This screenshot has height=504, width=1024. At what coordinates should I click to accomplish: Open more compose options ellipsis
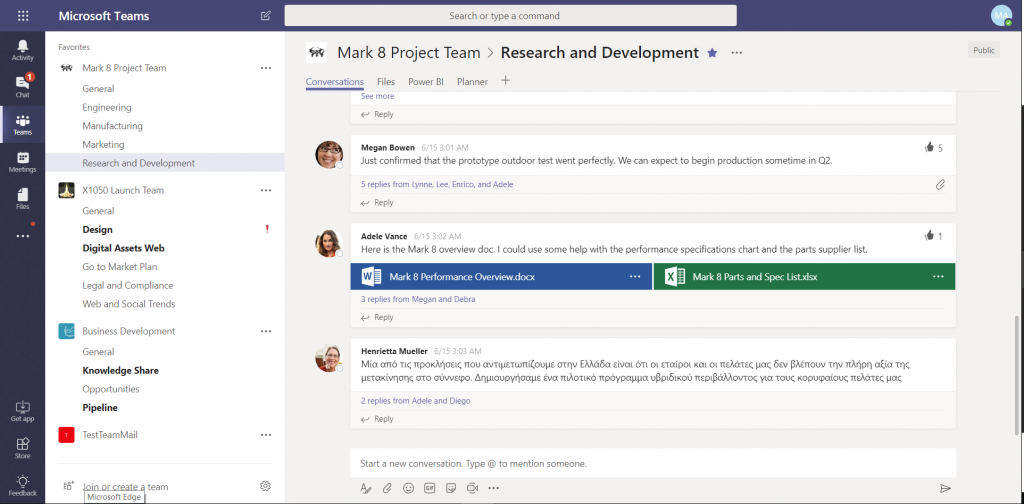pyautogui.click(x=494, y=488)
